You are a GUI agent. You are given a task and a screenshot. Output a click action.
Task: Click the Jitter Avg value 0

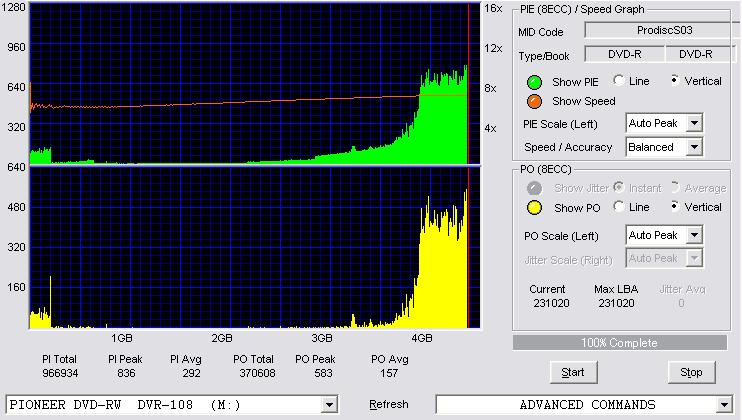681,303
